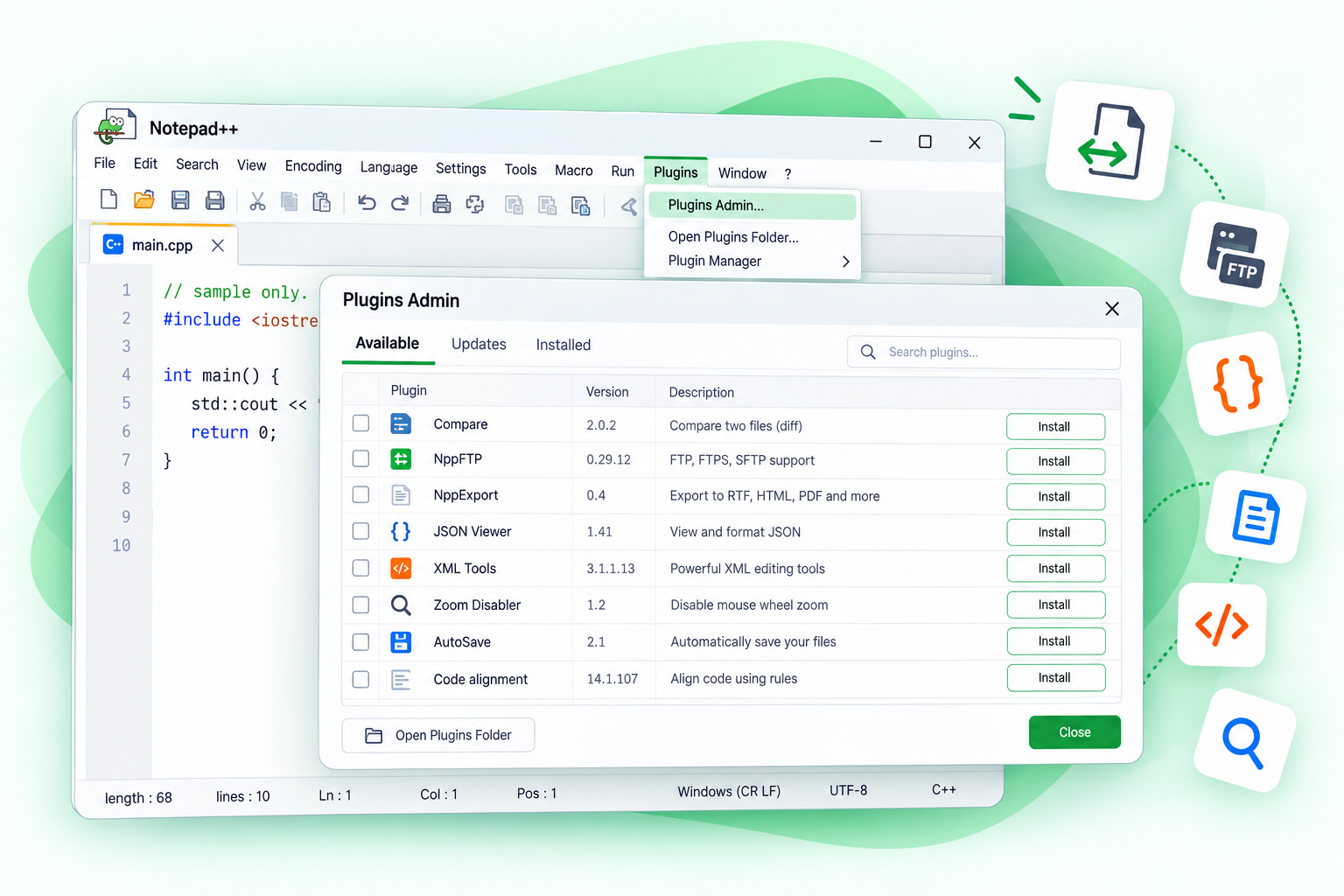Click 'UTF-8' in the status bar
Image resolution: width=1344 pixels, height=896 pixels.
tap(849, 790)
